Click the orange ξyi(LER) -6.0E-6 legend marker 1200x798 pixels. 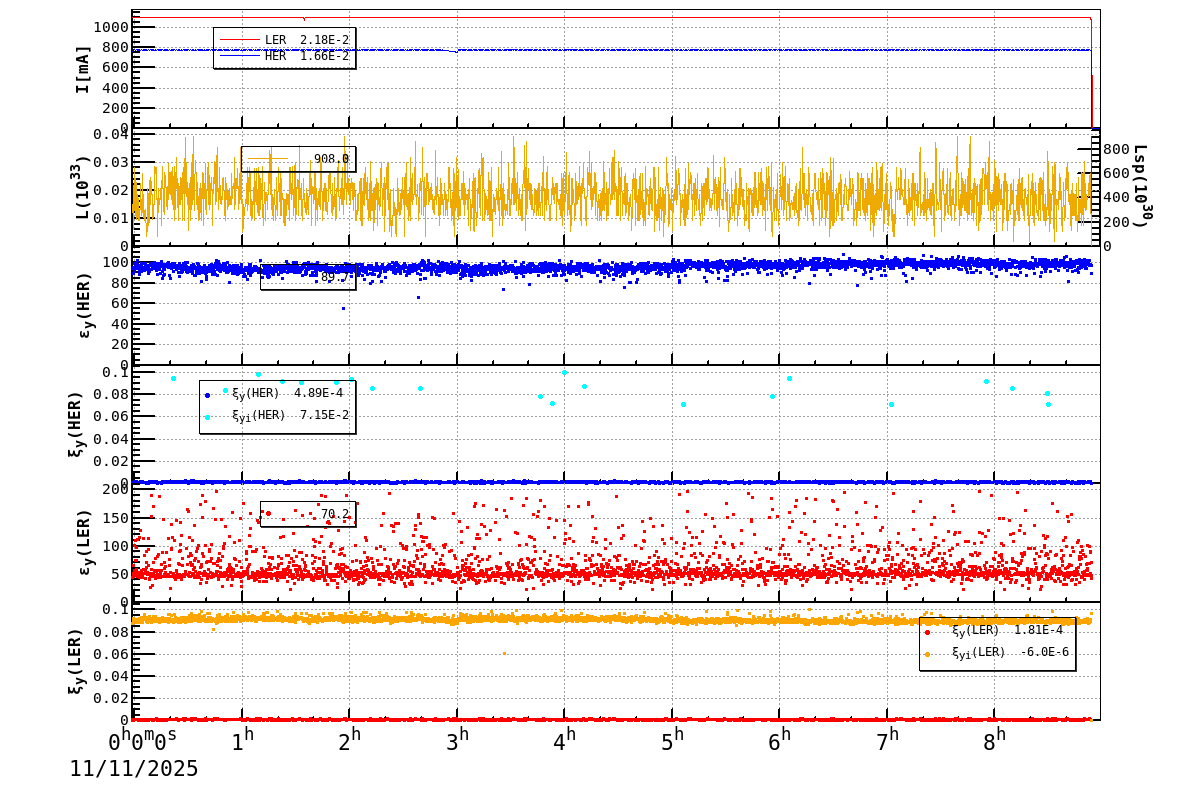point(927,654)
